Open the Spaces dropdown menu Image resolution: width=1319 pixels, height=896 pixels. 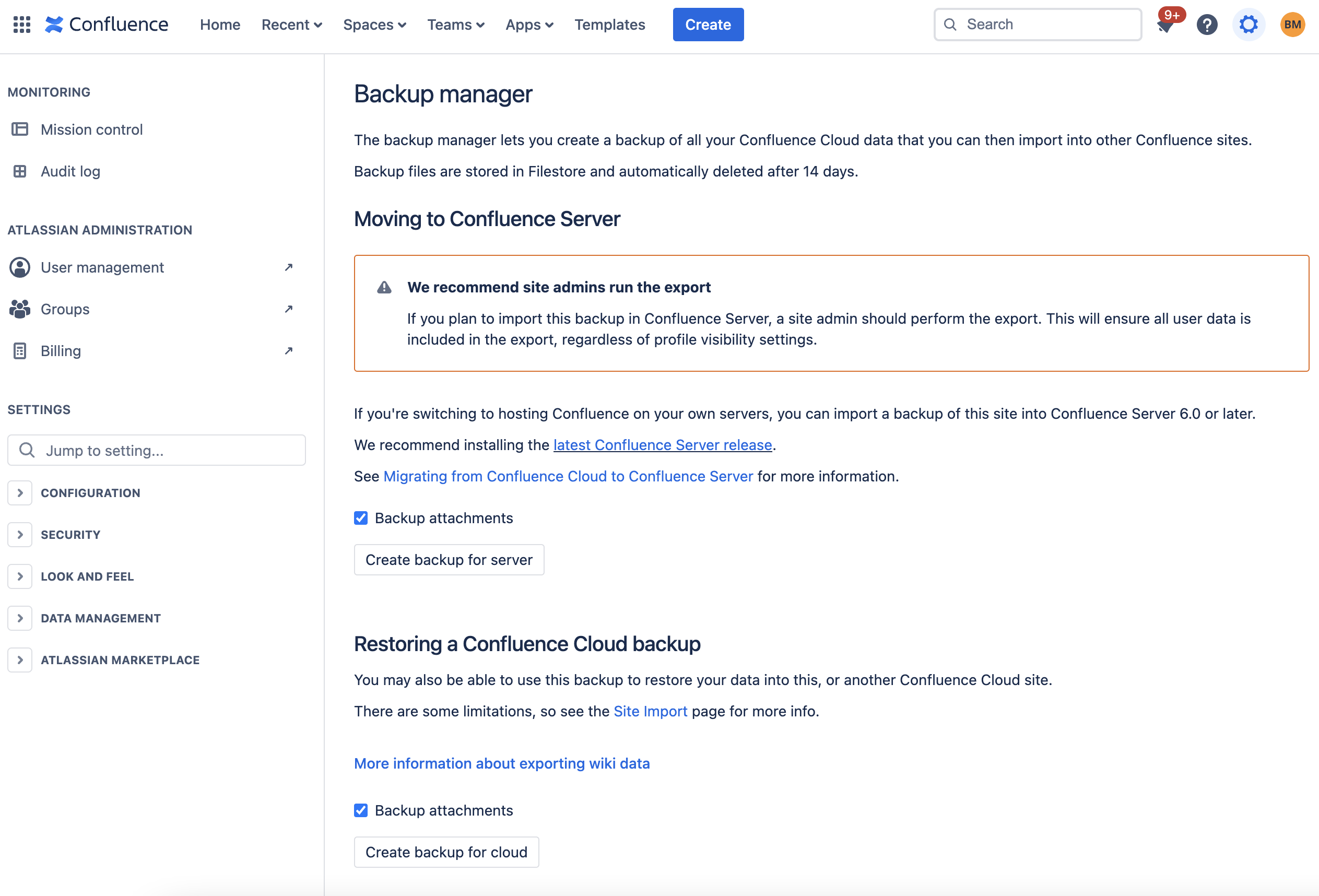point(374,25)
